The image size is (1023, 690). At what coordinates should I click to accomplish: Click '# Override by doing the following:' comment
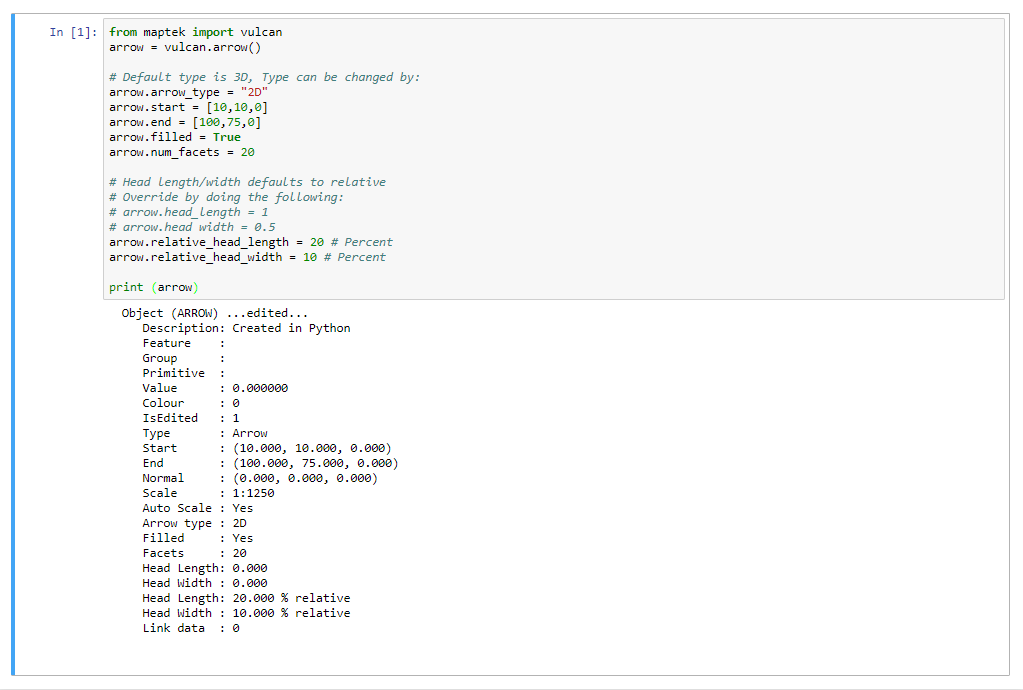pyautogui.click(x=226, y=197)
